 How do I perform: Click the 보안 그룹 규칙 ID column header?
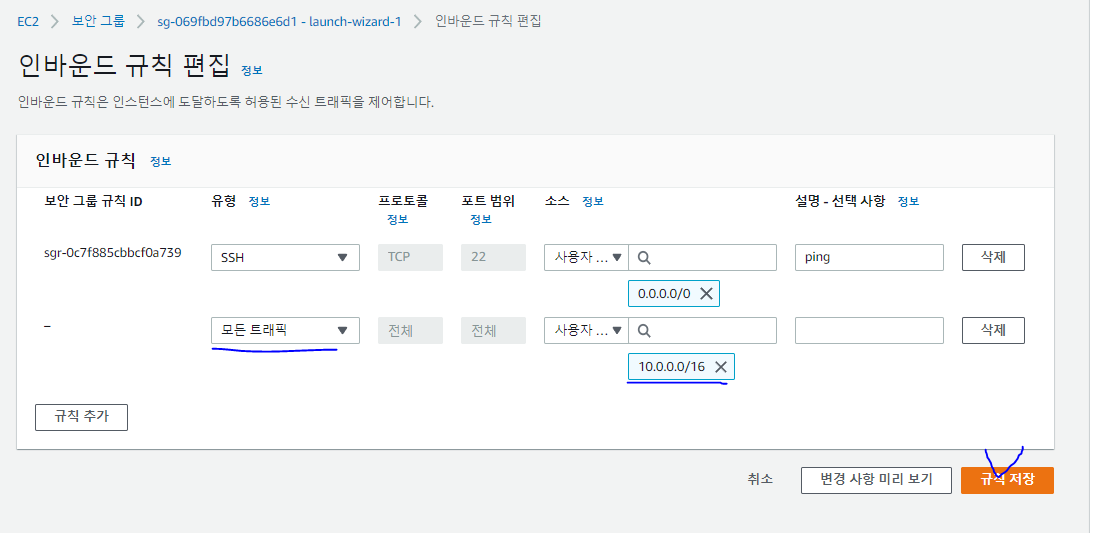point(93,201)
